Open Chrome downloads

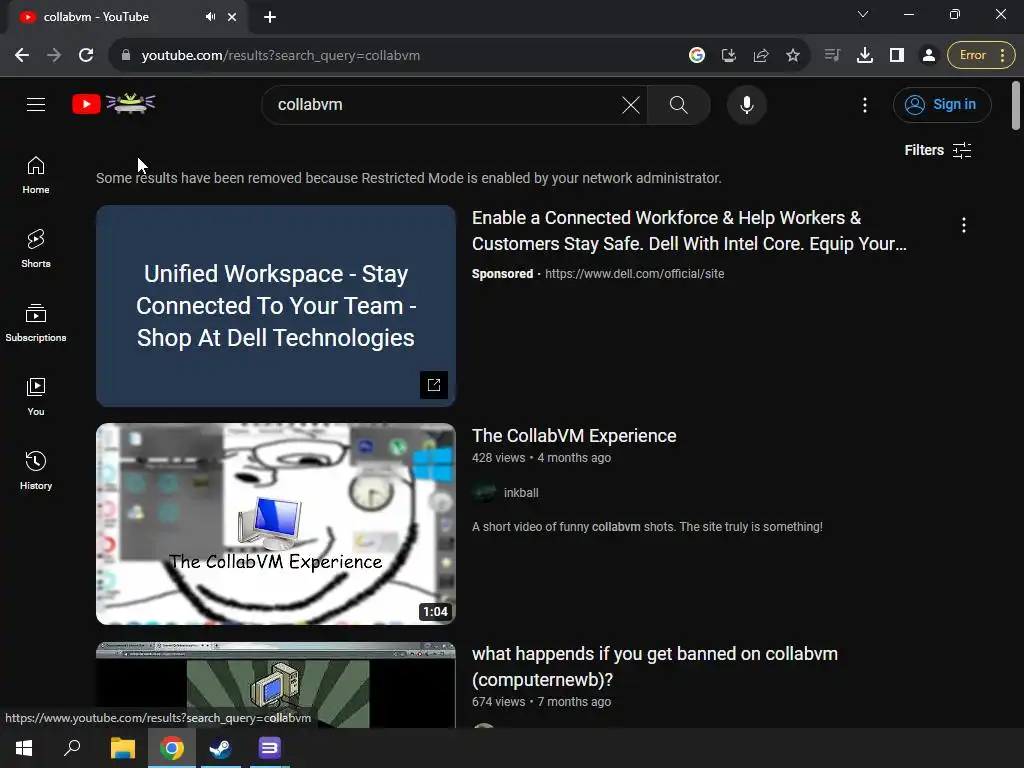(x=865, y=56)
